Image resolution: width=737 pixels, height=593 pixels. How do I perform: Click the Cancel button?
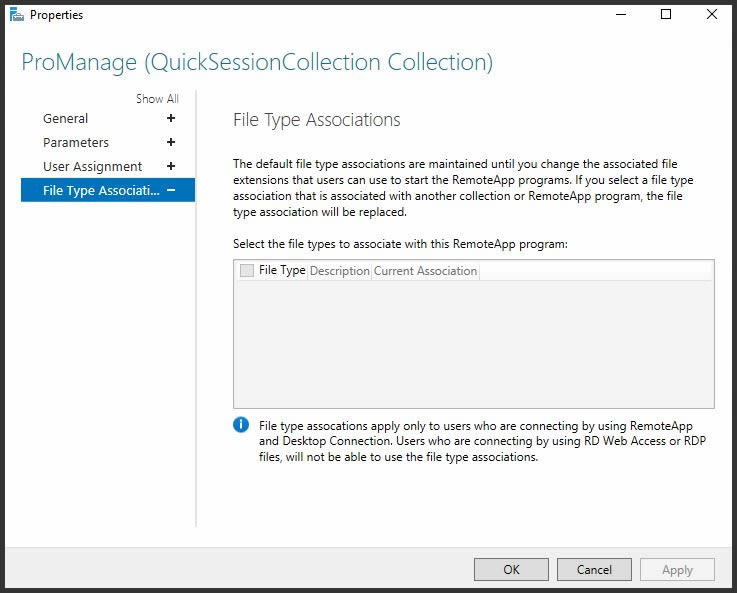coord(594,570)
